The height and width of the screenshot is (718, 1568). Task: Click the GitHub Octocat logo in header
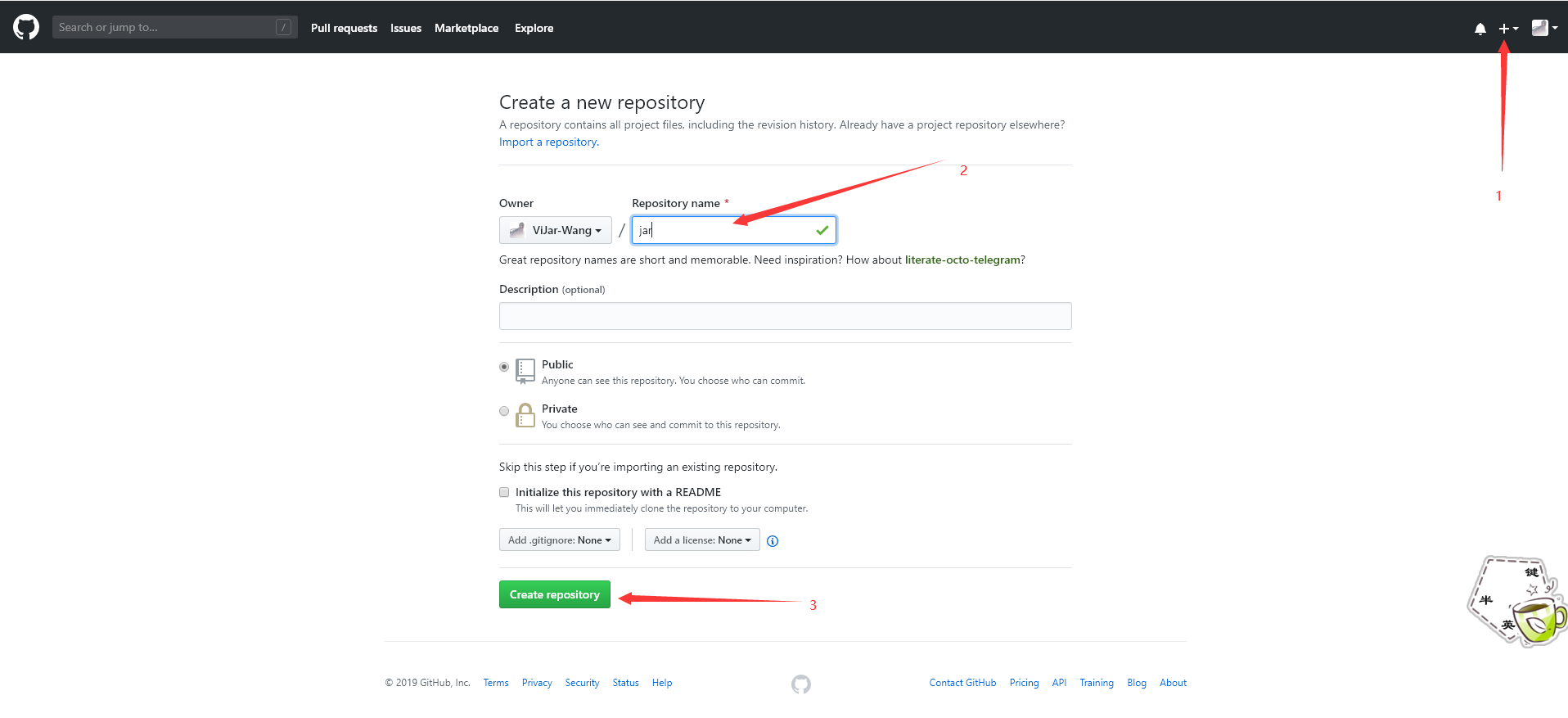[x=26, y=27]
